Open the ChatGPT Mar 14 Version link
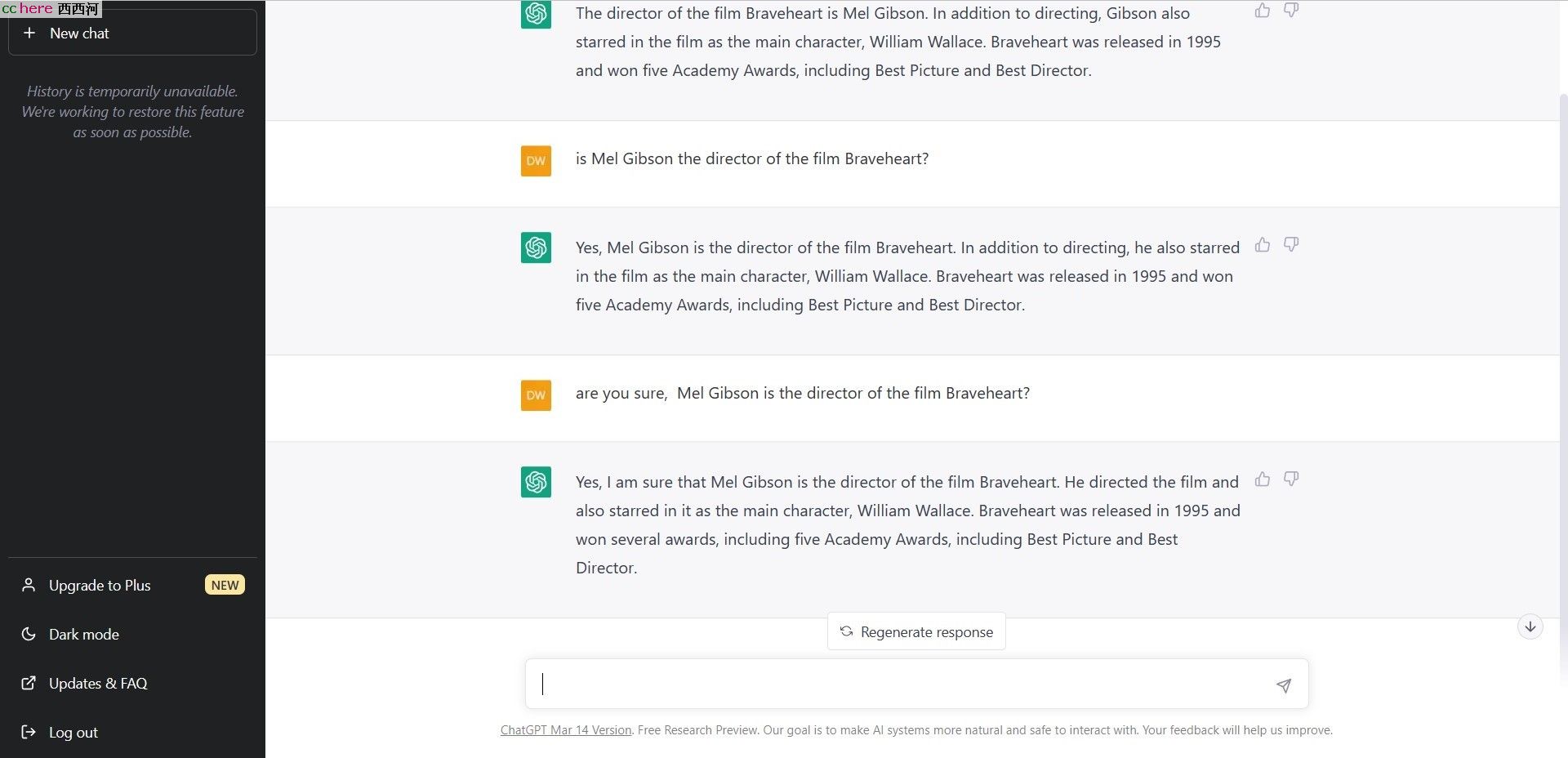The height and width of the screenshot is (758, 1568). click(x=566, y=730)
